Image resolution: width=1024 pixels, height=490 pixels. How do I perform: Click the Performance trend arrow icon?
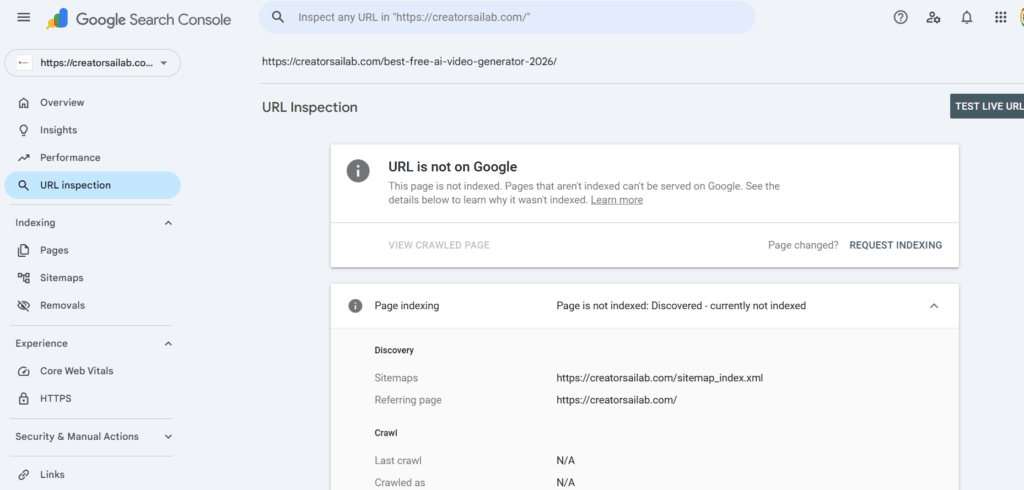point(24,157)
